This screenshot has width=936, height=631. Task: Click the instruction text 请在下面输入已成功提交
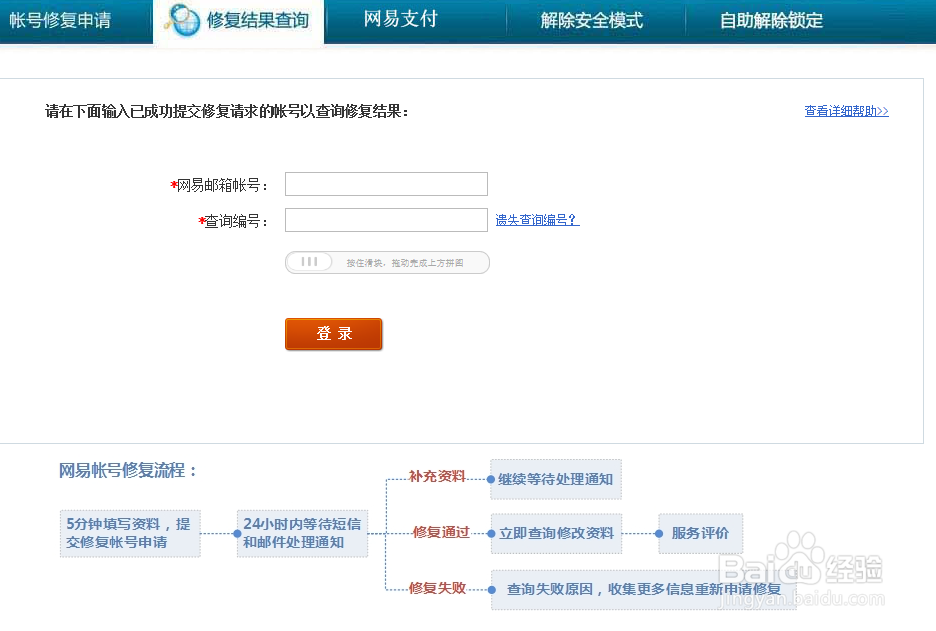point(227,111)
